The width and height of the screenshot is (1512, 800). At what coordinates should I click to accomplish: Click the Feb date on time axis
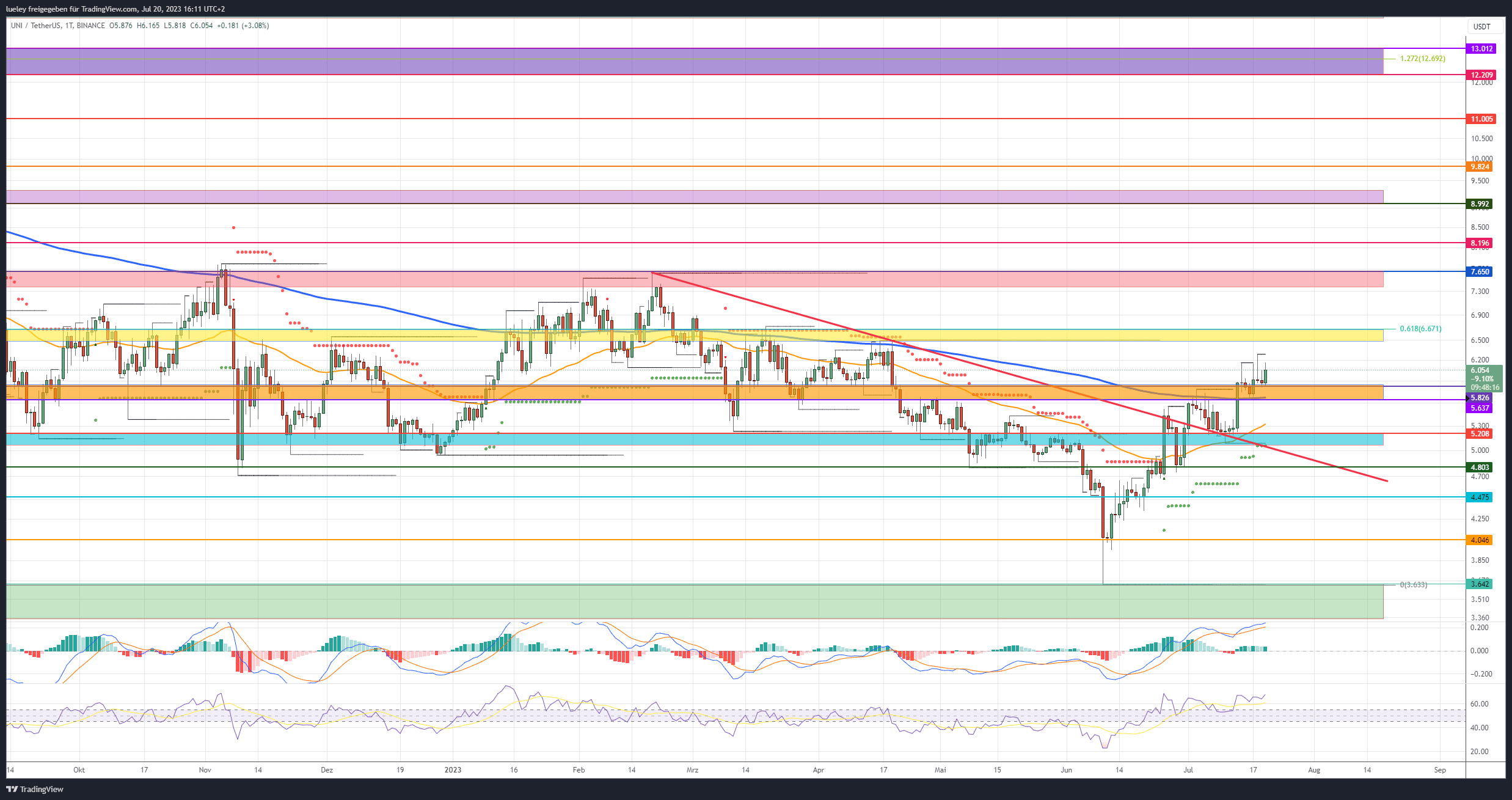pos(579,769)
